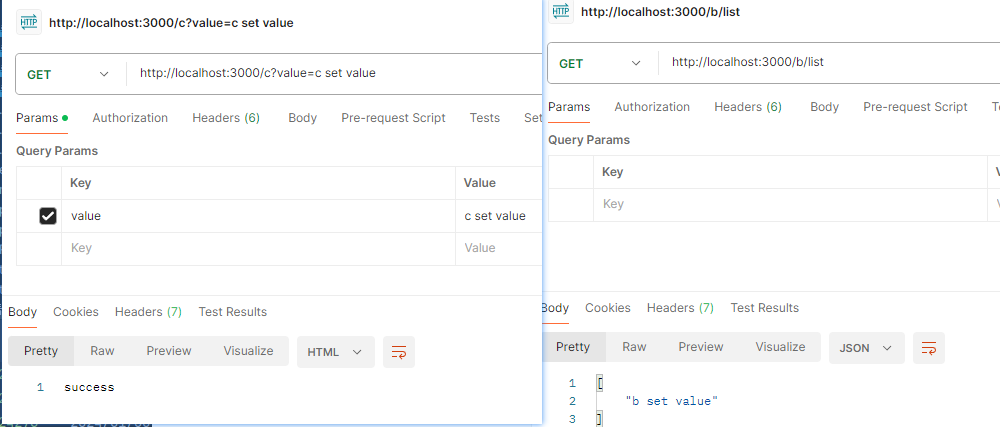This screenshot has width=1000, height=427.
Task: Click the HTTP icon in the right request title
Action: (x=561, y=11)
